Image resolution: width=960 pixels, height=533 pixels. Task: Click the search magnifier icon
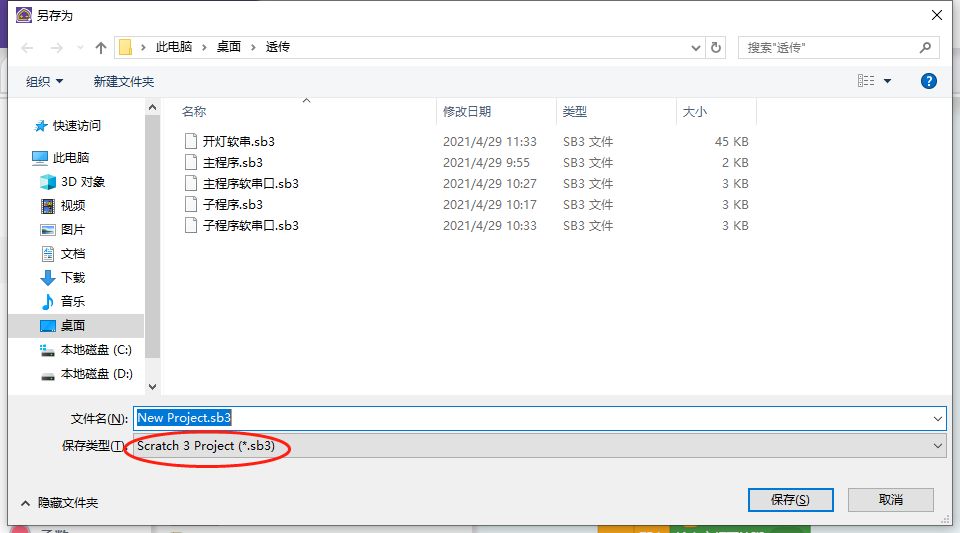(925, 48)
